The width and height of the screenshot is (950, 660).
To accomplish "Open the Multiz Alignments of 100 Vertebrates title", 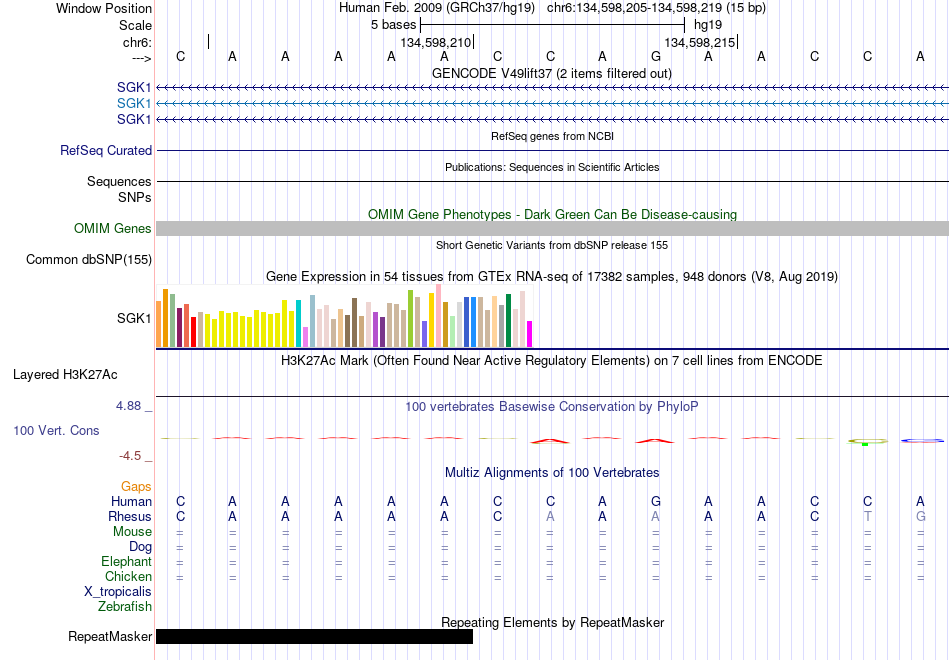I will coord(552,472).
